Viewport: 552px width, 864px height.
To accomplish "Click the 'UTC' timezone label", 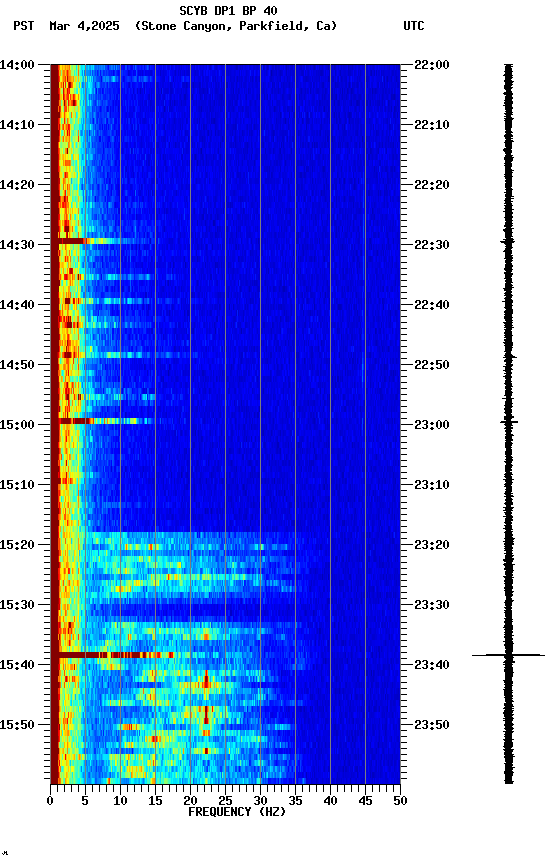I will [414, 26].
